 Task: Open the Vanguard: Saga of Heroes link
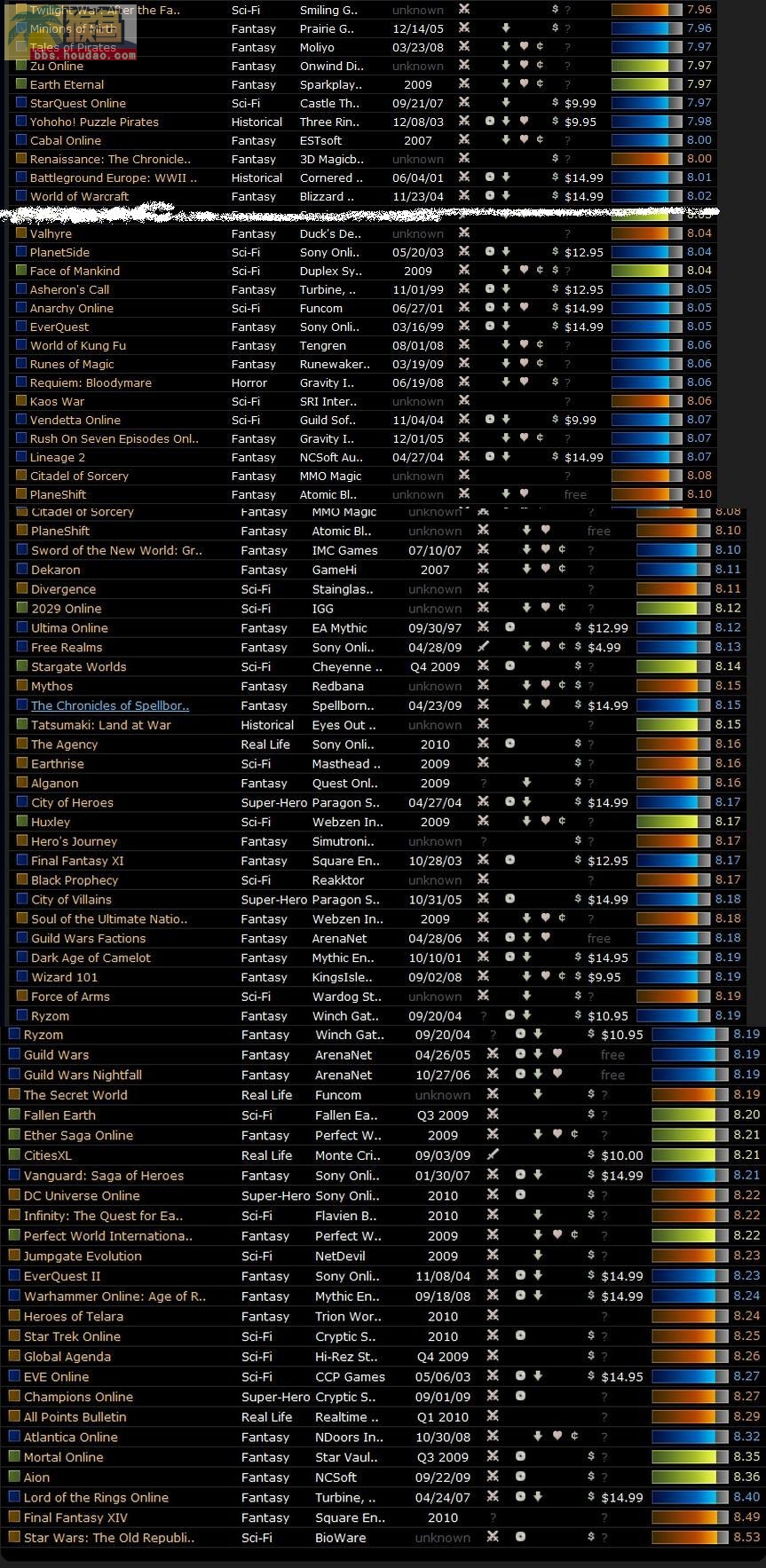[x=104, y=1176]
